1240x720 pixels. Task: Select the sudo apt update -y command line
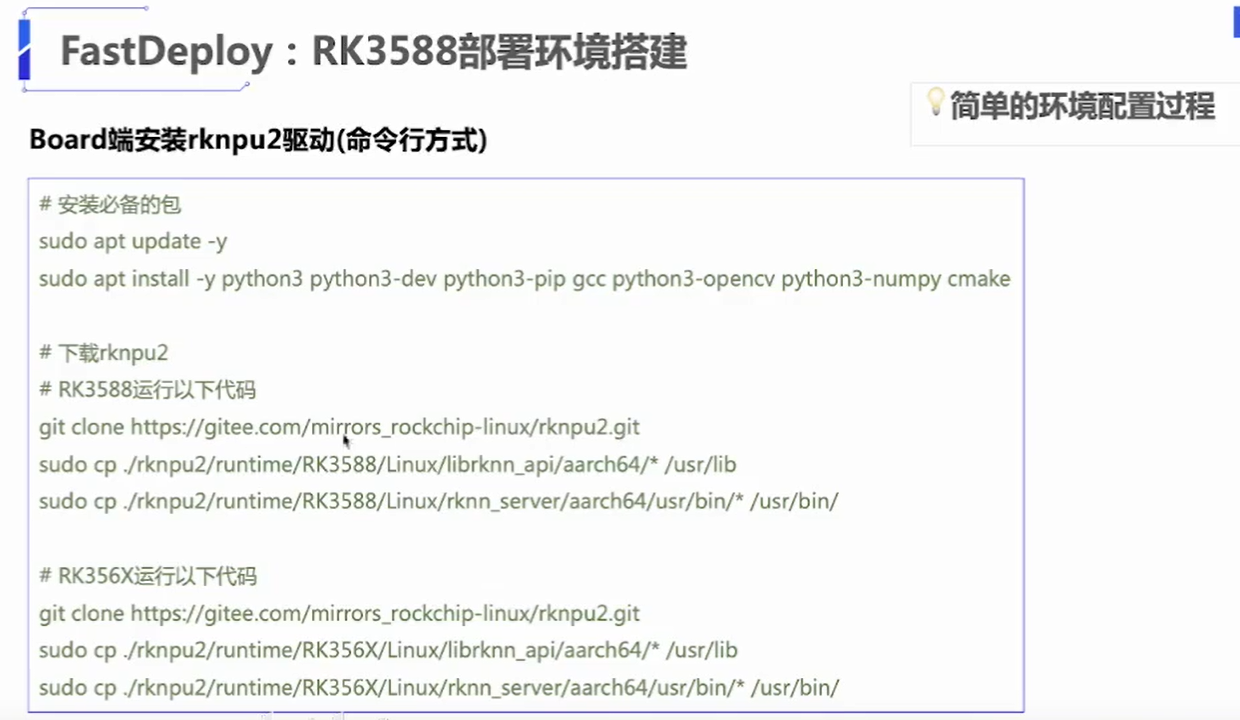click(x=133, y=241)
